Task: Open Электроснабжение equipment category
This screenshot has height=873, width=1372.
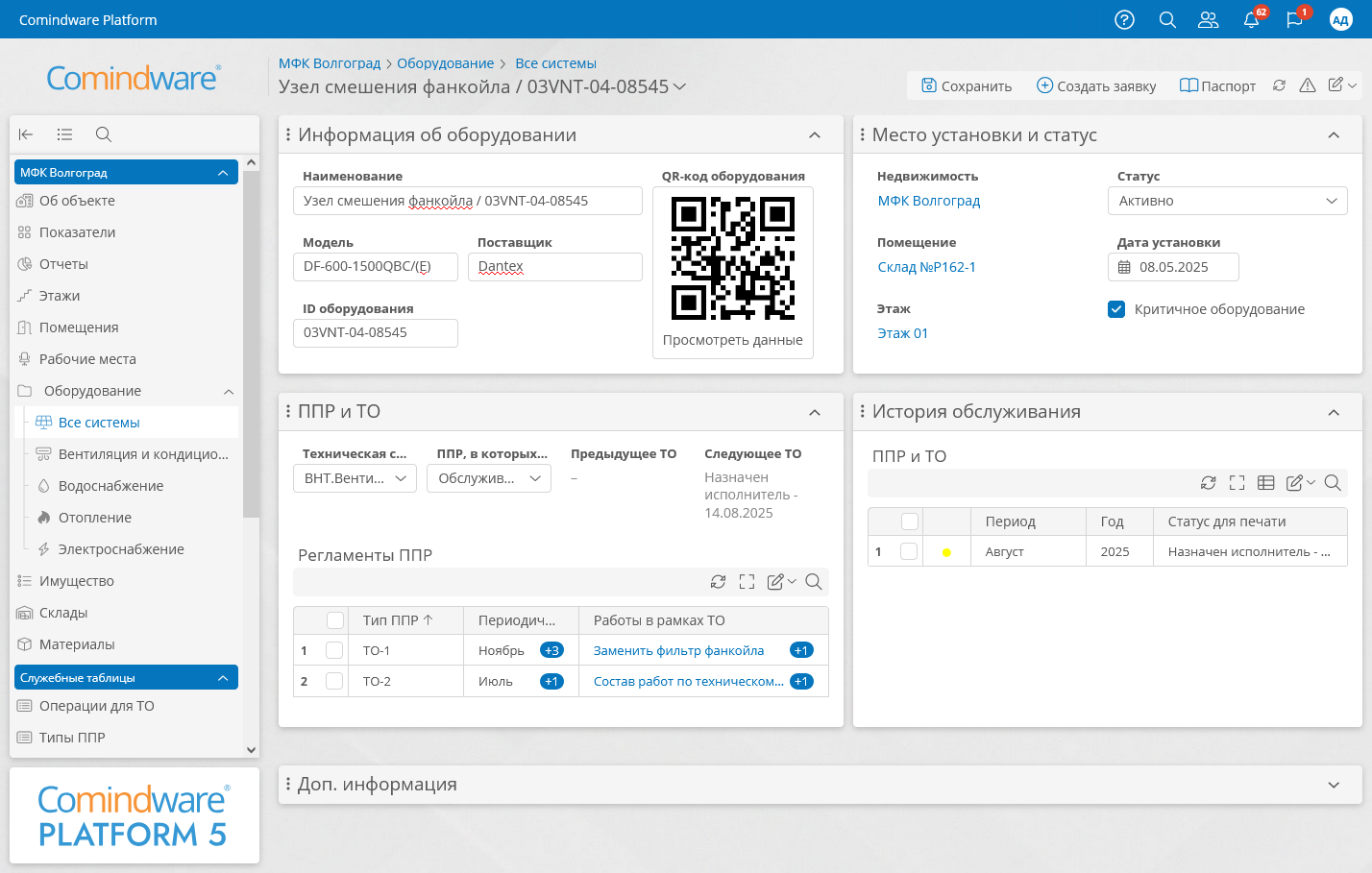Action: click(x=121, y=549)
